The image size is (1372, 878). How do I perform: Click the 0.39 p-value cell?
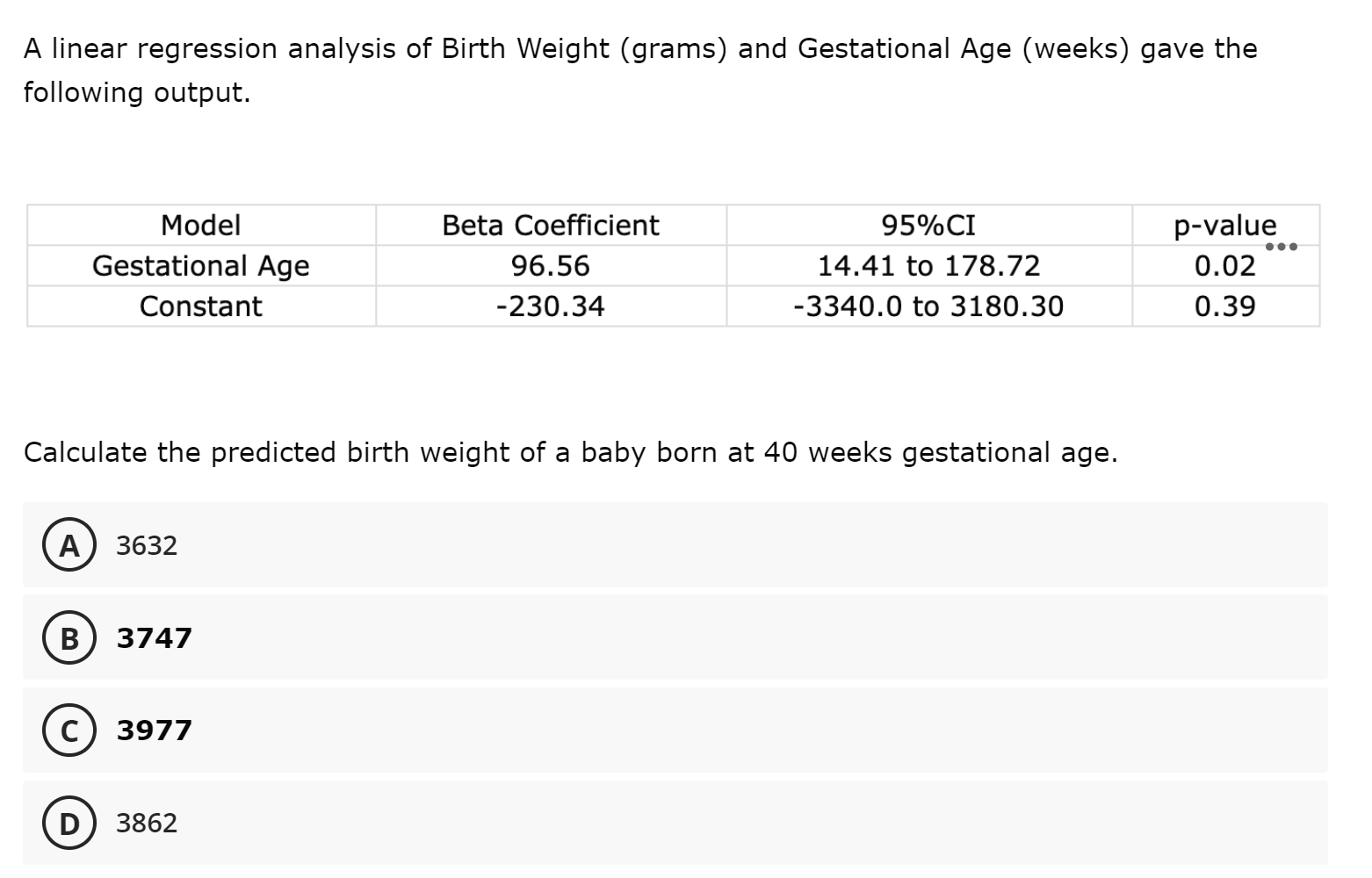(x=1225, y=306)
